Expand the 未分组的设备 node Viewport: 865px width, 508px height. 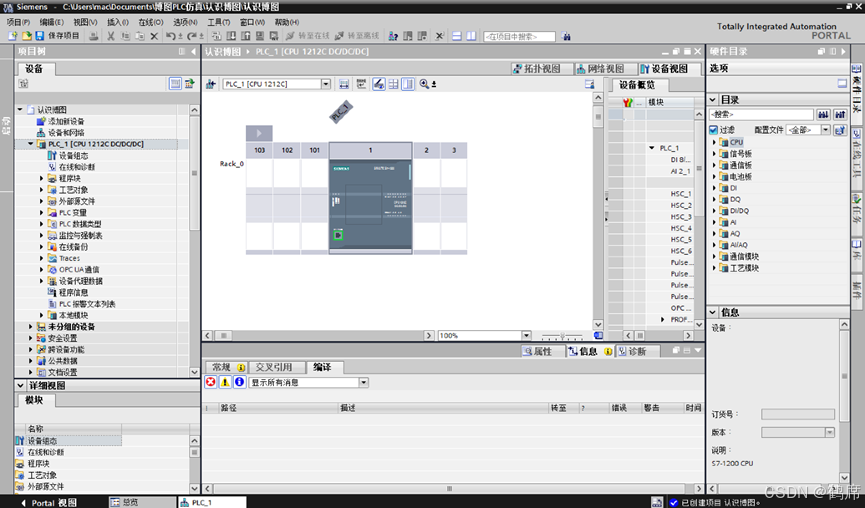pyautogui.click(x=30, y=327)
